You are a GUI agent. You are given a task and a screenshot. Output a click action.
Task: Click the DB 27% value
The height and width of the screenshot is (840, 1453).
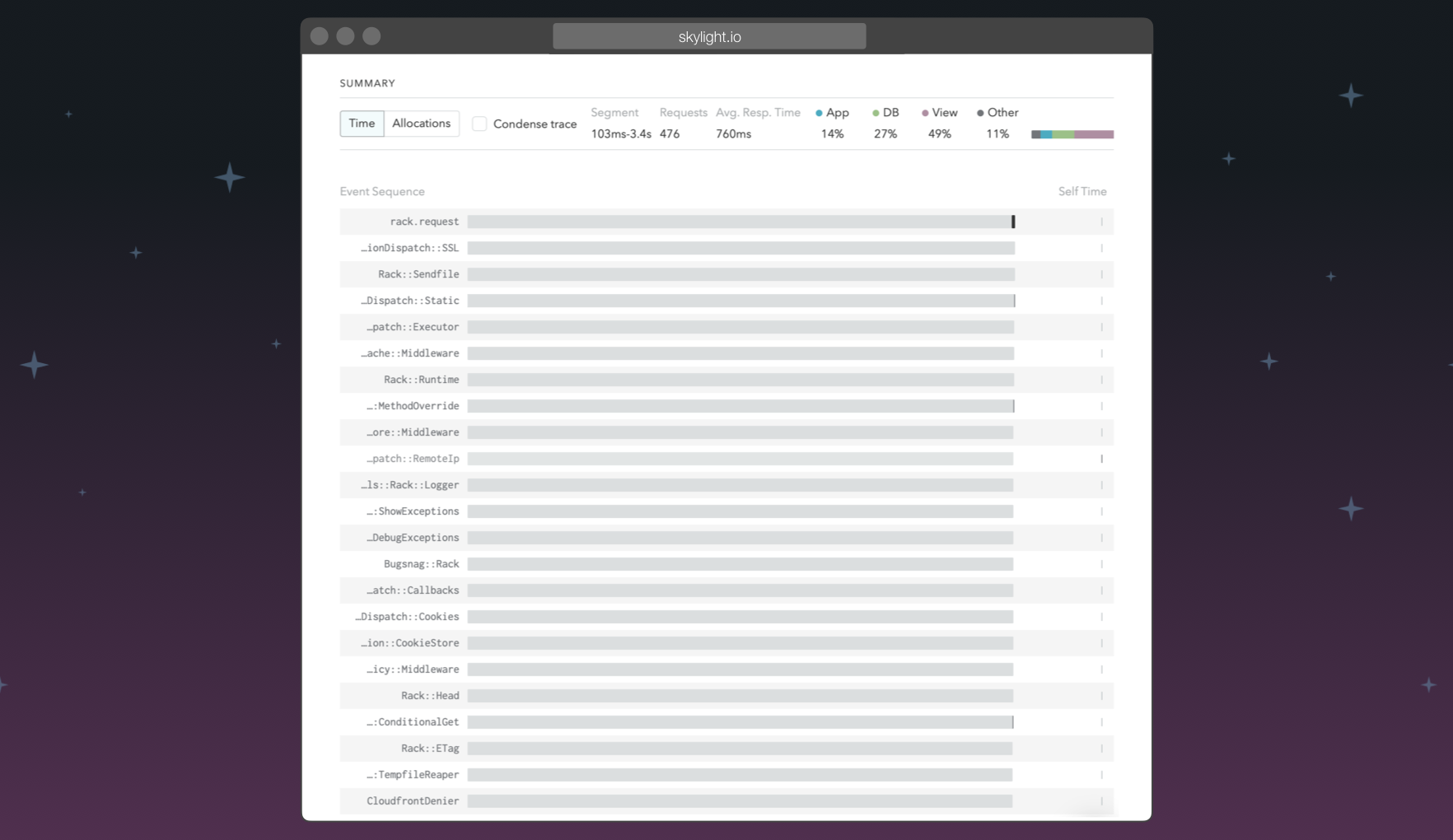click(885, 134)
